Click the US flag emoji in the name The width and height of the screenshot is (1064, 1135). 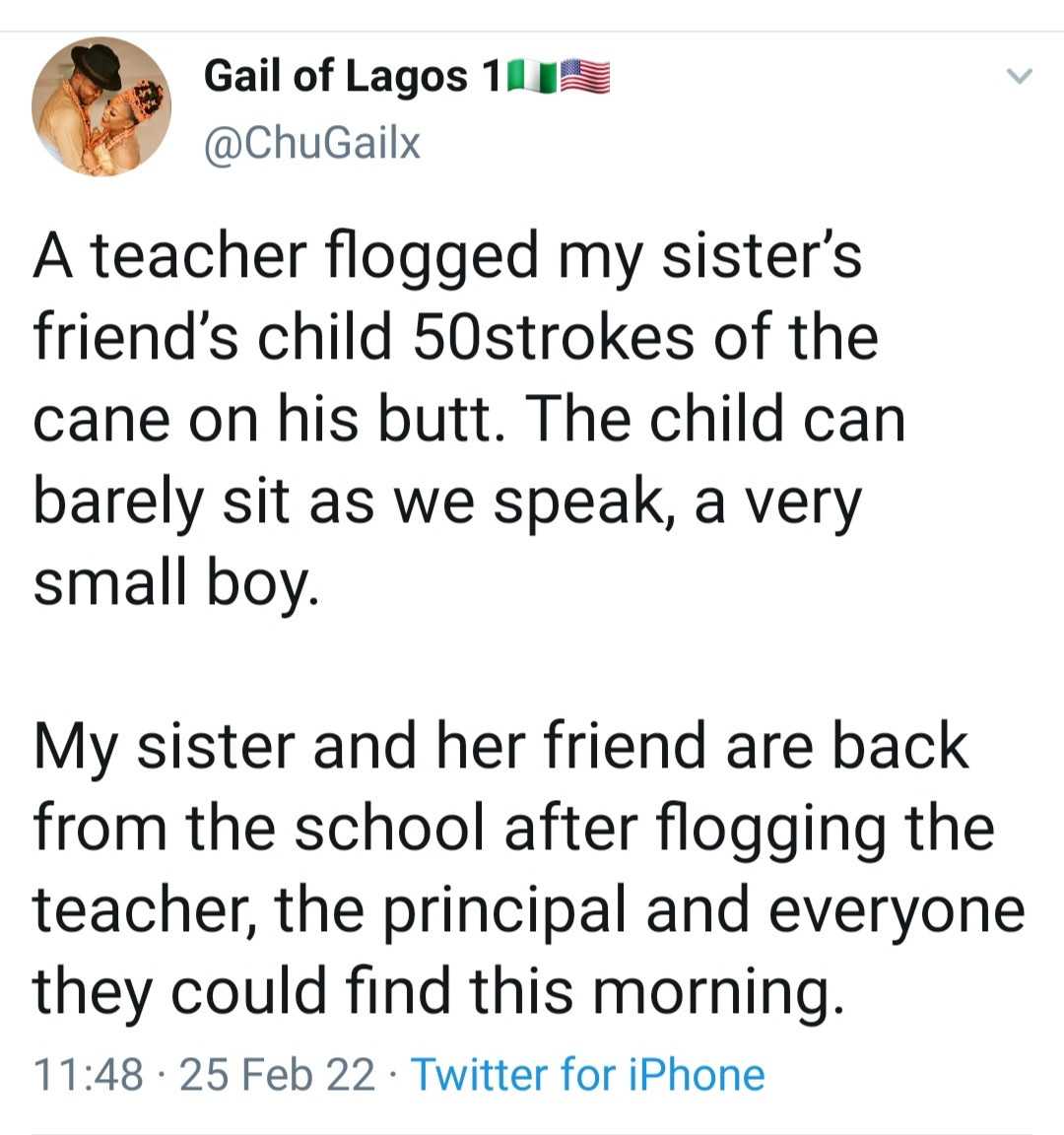coord(585,78)
